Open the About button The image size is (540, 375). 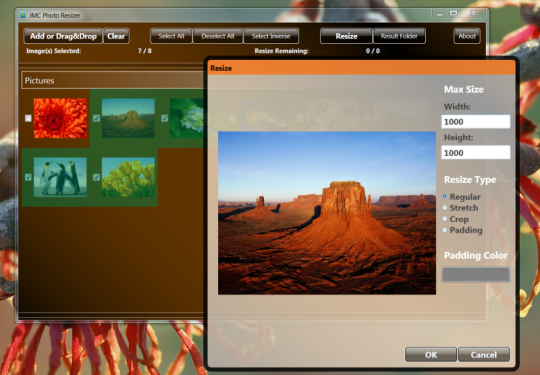tap(467, 36)
